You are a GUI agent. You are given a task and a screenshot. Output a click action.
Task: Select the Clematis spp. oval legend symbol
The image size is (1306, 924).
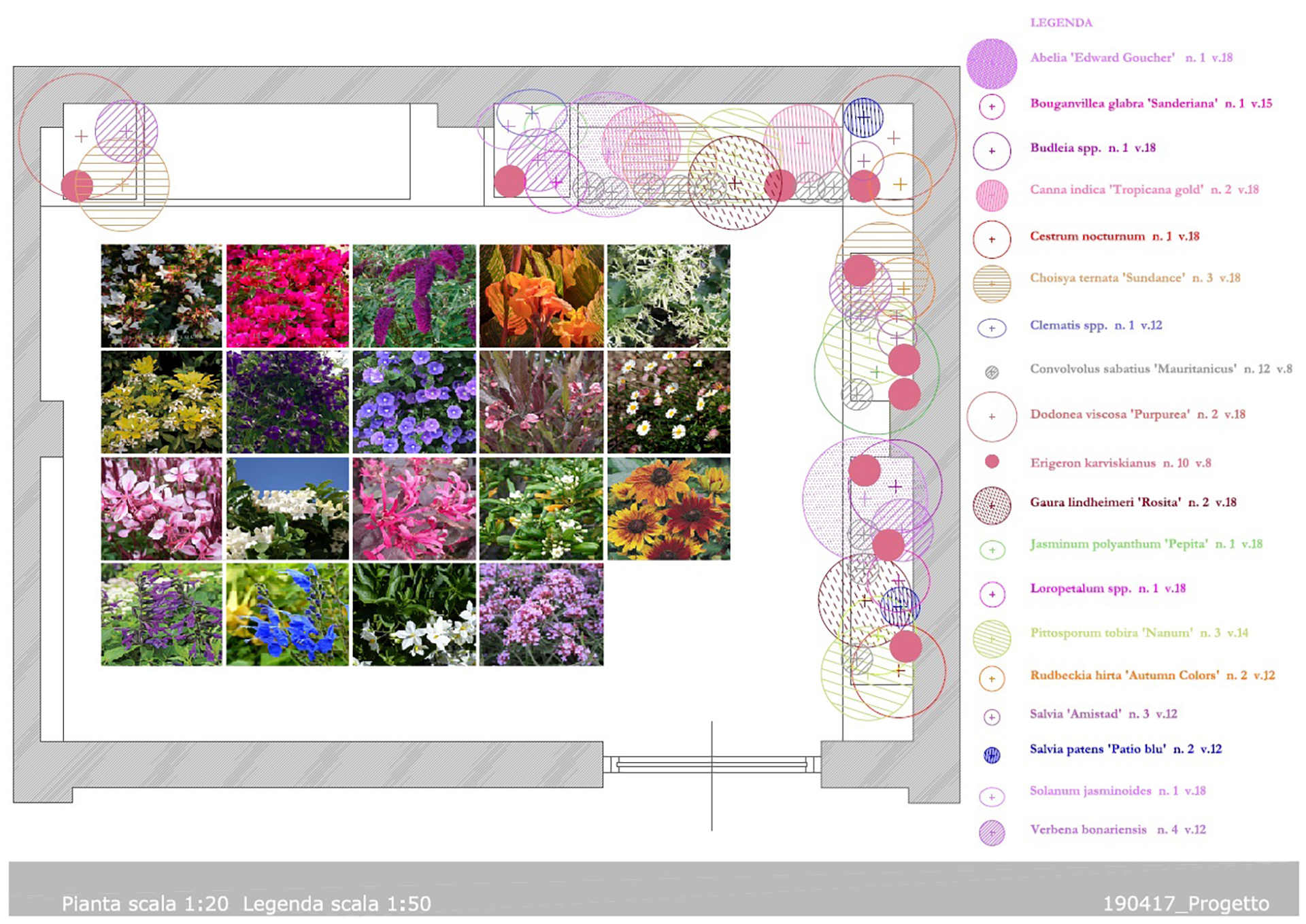[x=992, y=328]
